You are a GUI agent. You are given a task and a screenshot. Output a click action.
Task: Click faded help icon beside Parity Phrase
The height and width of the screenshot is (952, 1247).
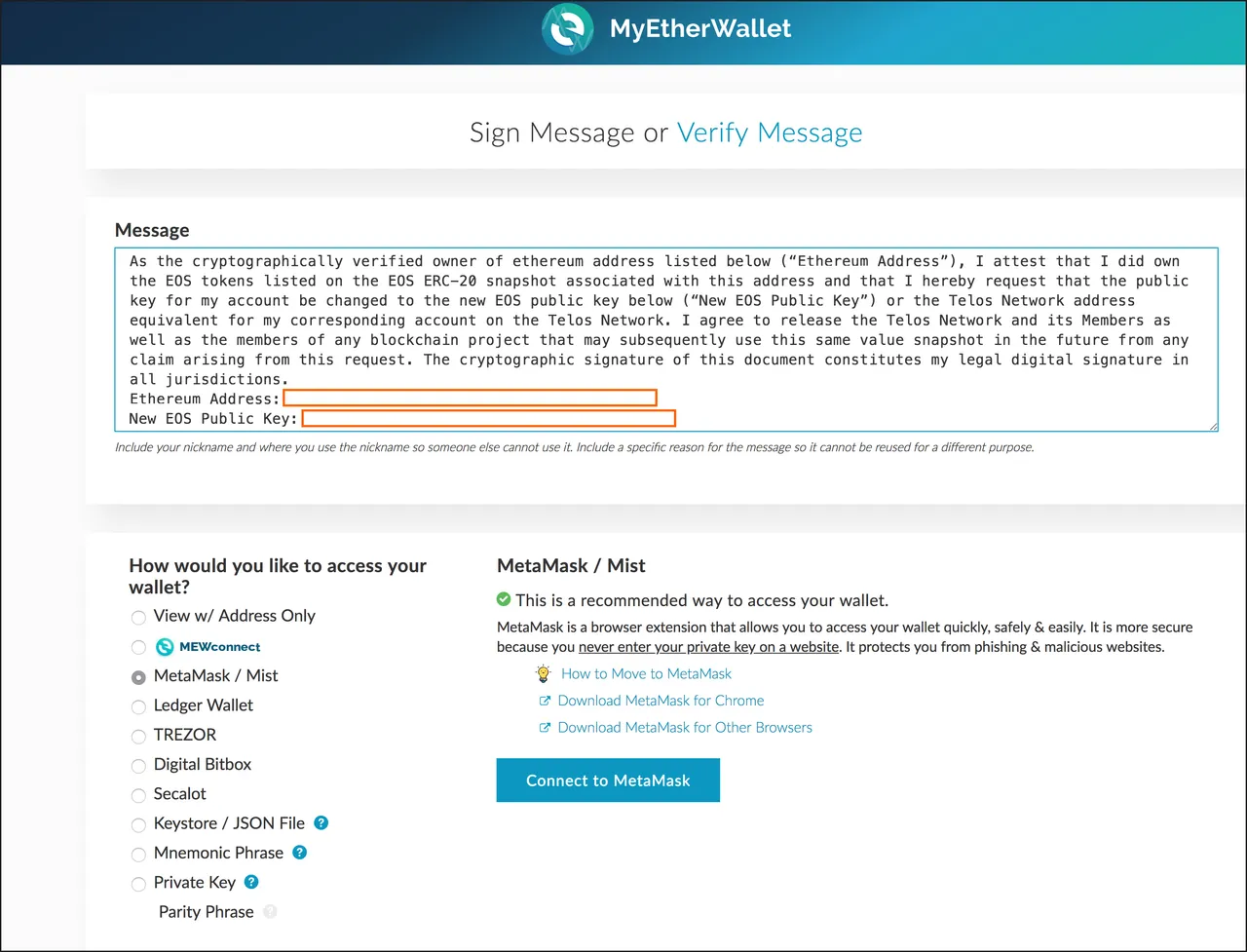pyautogui.click(x=270, y=912)
